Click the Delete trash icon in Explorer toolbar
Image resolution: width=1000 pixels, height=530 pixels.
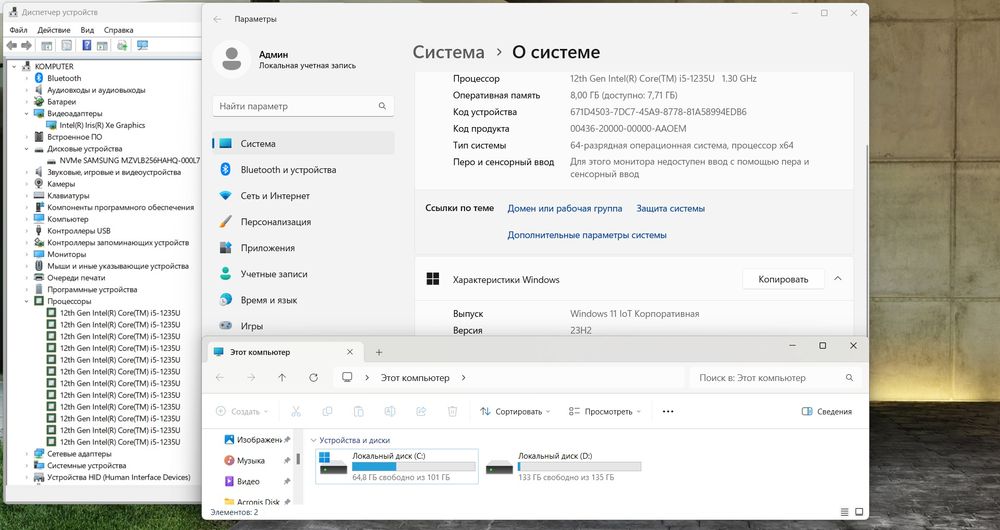tap(452, 411)
